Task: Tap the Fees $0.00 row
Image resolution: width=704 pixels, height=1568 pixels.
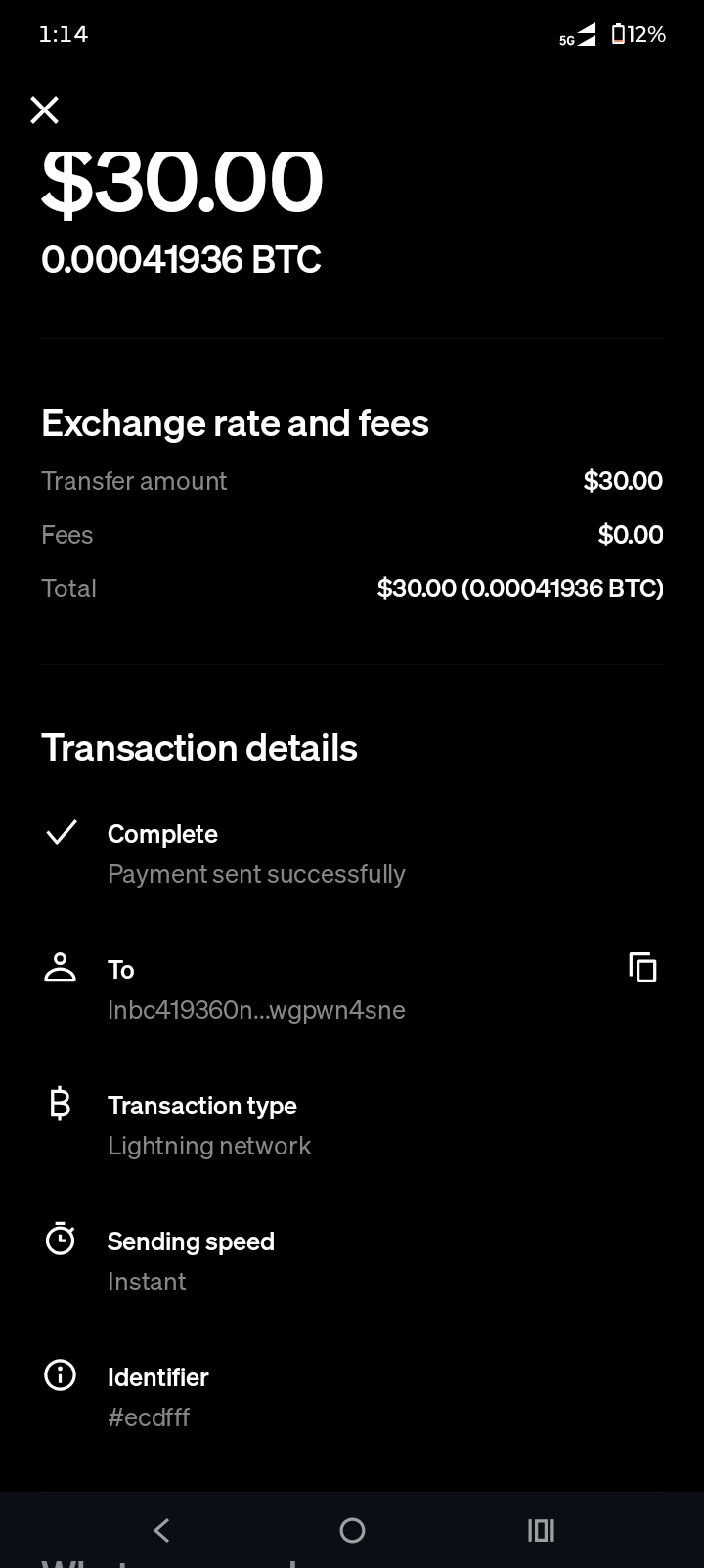Action: coord(352,535)
